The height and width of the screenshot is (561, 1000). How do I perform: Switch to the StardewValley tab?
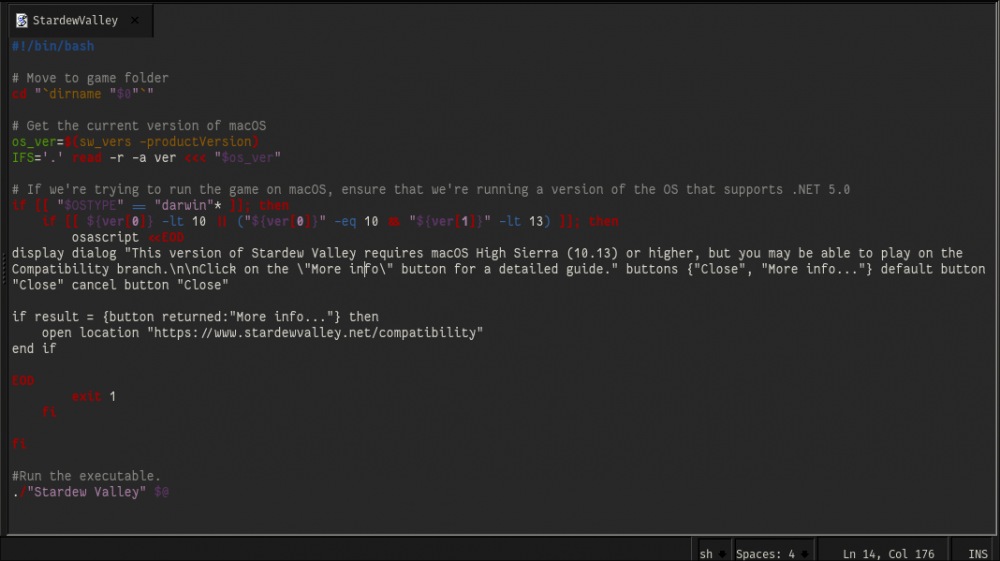click(x=75, y=20)
